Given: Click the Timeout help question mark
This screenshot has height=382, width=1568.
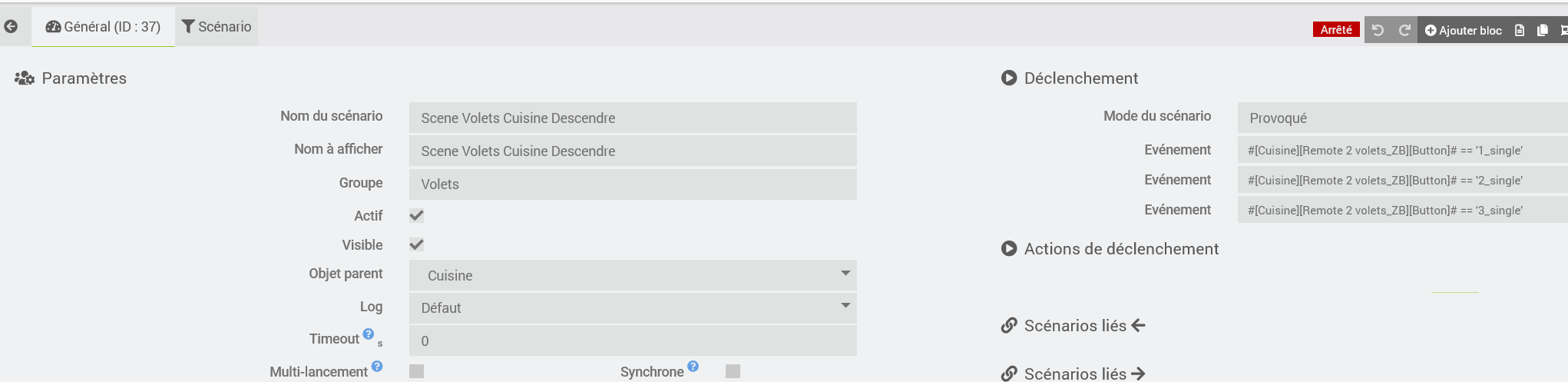Looking at the screenshot, I should point(369,334).
